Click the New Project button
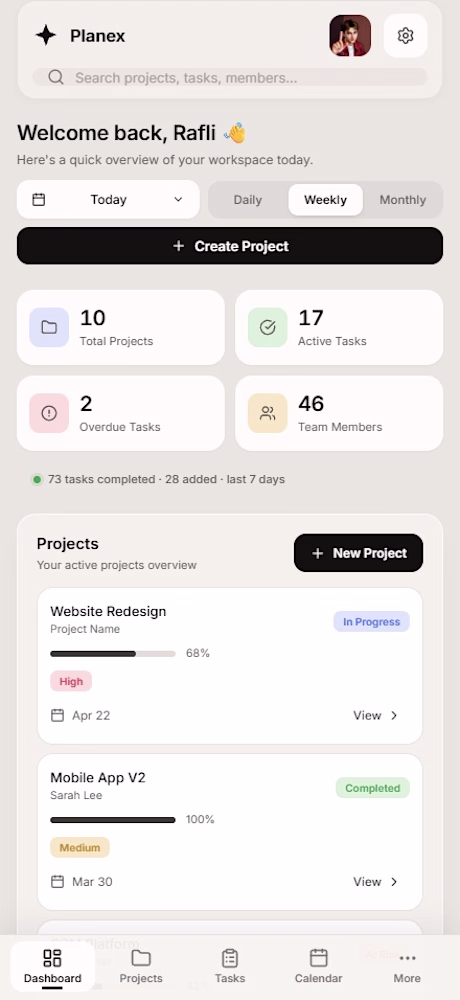Viewport: 460px width, 1000px height. (359, 553)
